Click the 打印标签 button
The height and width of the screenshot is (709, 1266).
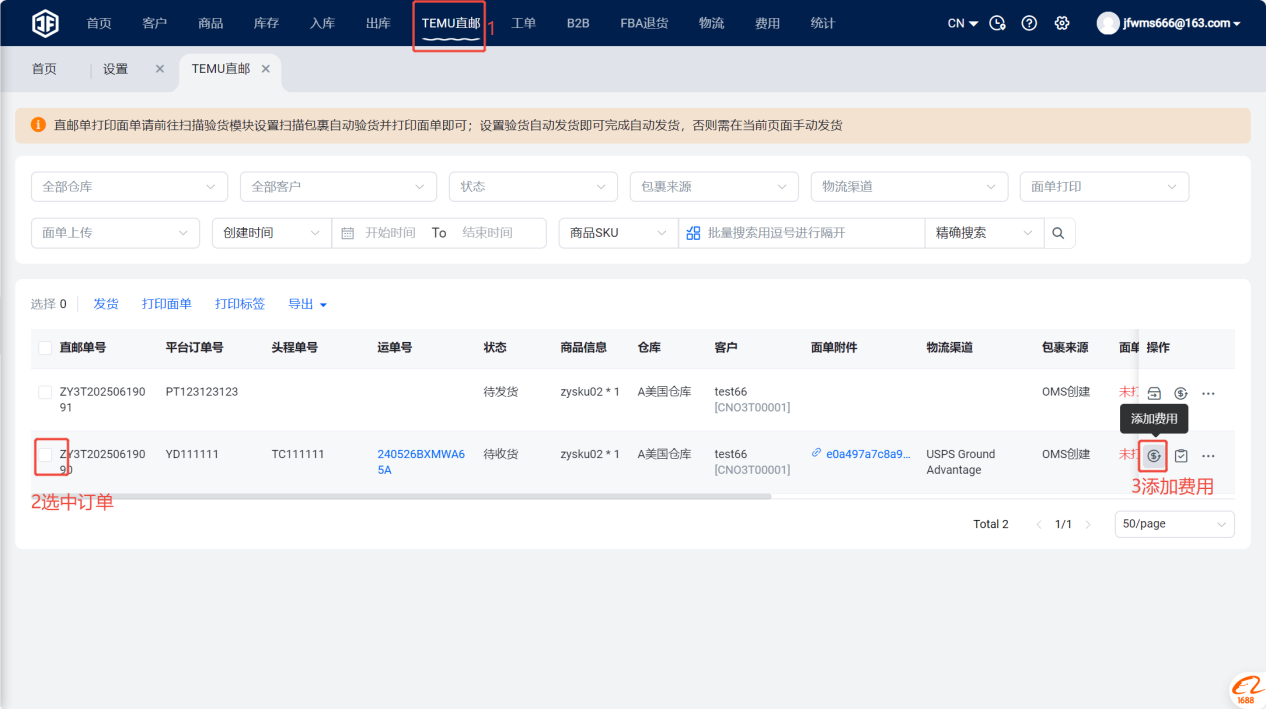pos(240,304)
